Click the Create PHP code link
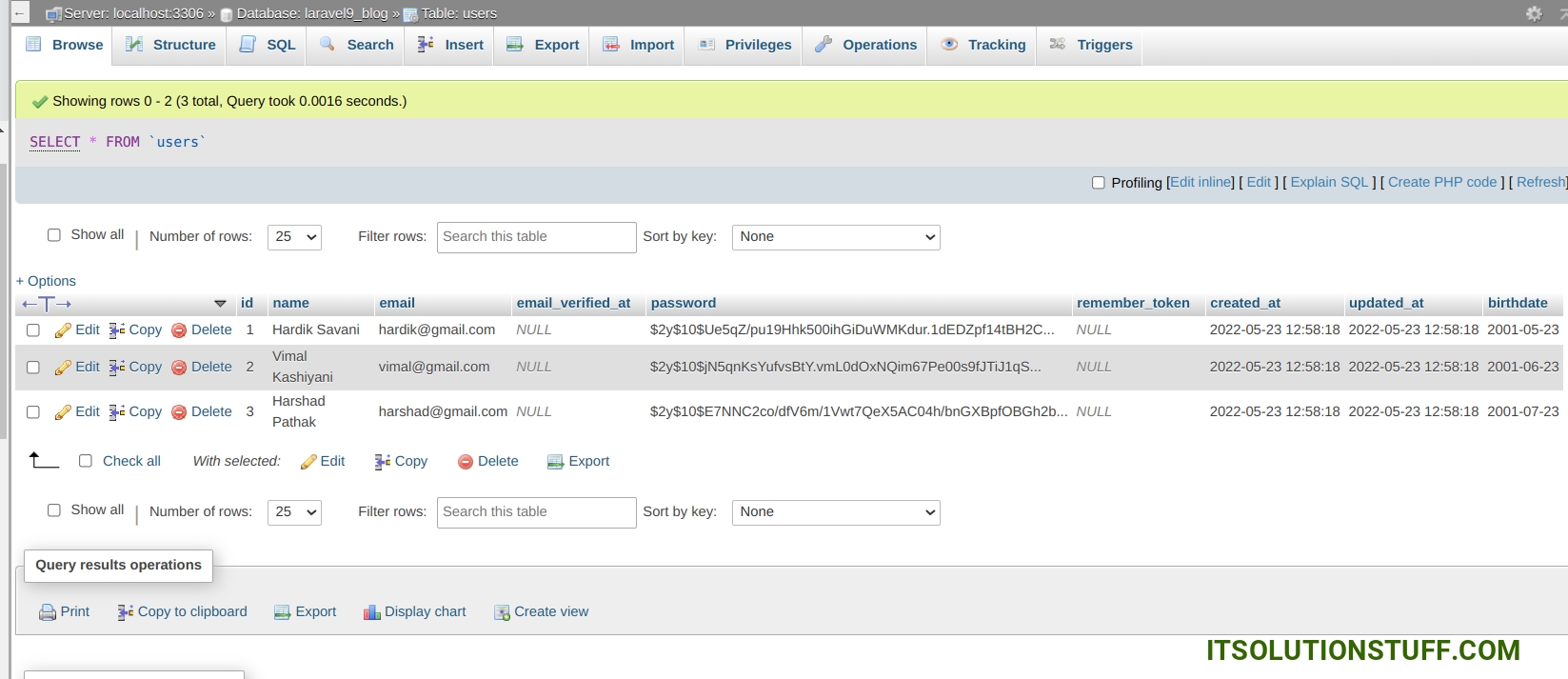The width and height of the screenshot is (1568, 679). point(1441,182)
